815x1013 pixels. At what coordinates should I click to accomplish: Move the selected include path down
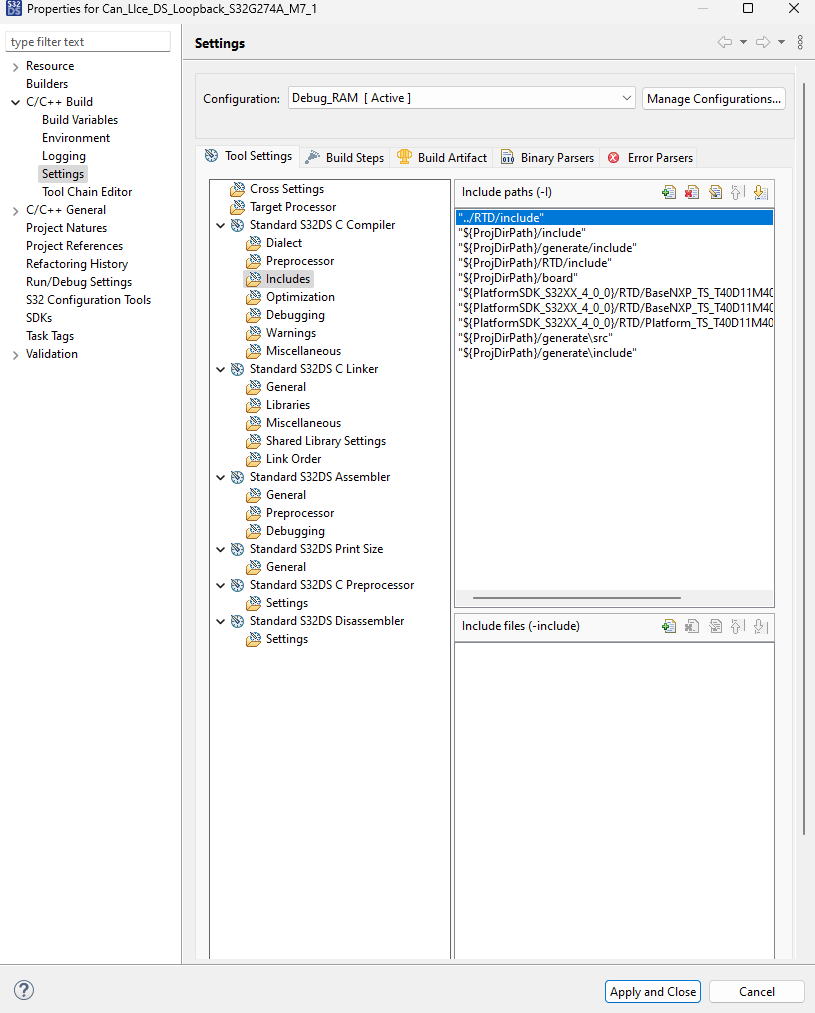point(760,191)
